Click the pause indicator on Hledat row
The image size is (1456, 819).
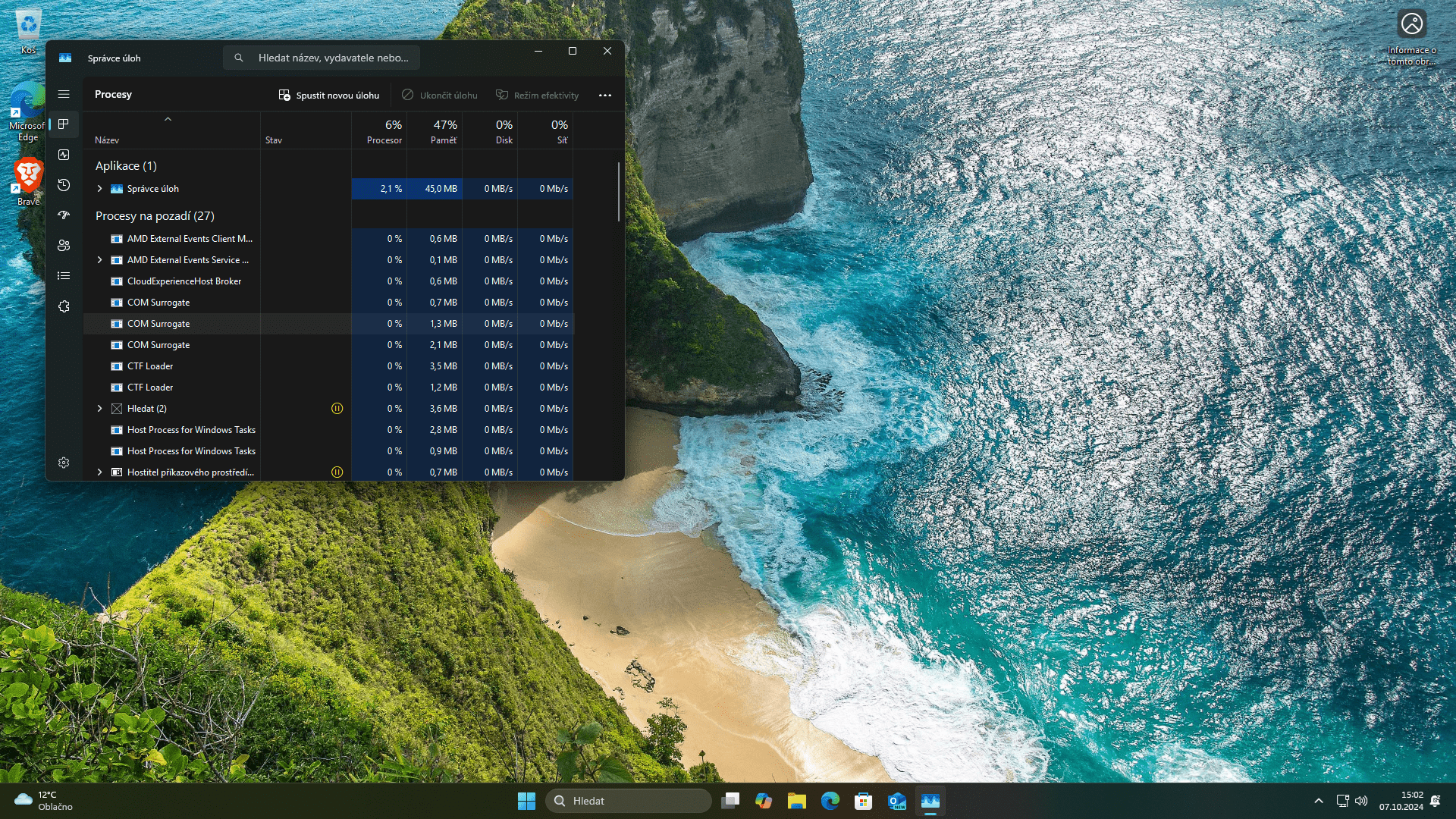(337, 408)
